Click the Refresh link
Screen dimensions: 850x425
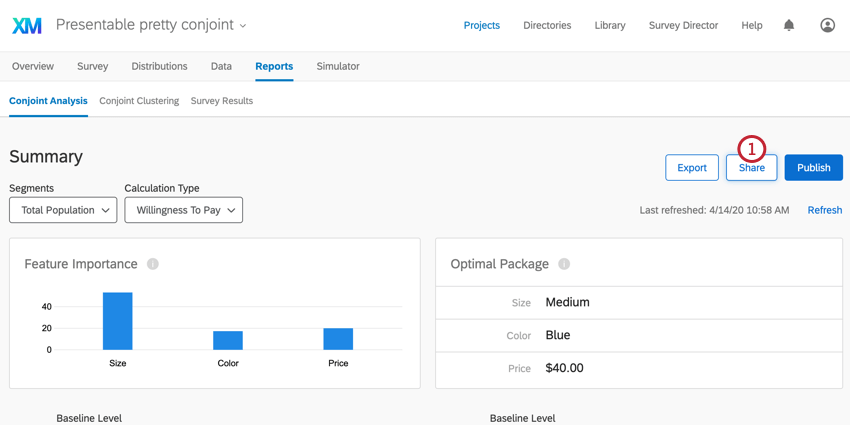(825, 210)
